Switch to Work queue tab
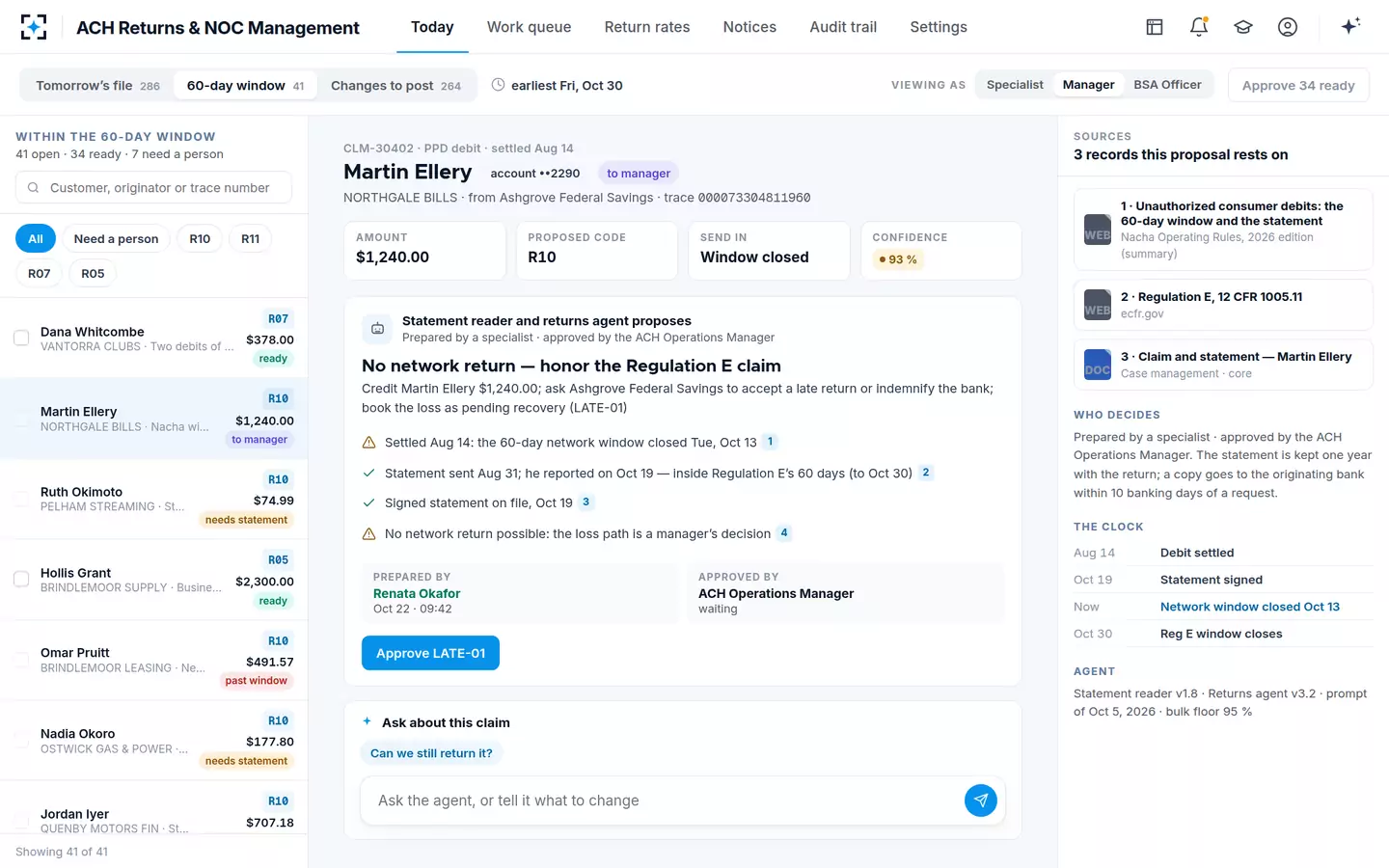The height and width of the screenshot is (868, 1389). pos(529,27)
